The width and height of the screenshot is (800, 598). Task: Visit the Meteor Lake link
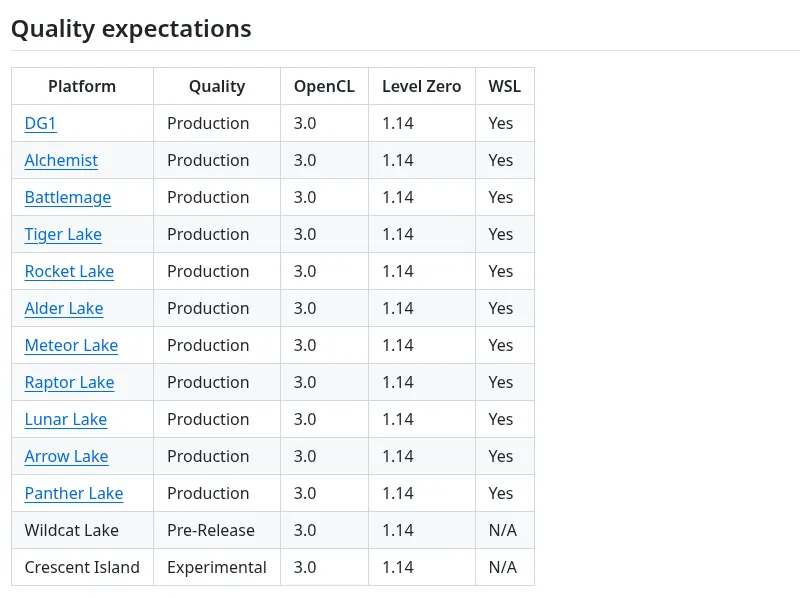[71, 345]
